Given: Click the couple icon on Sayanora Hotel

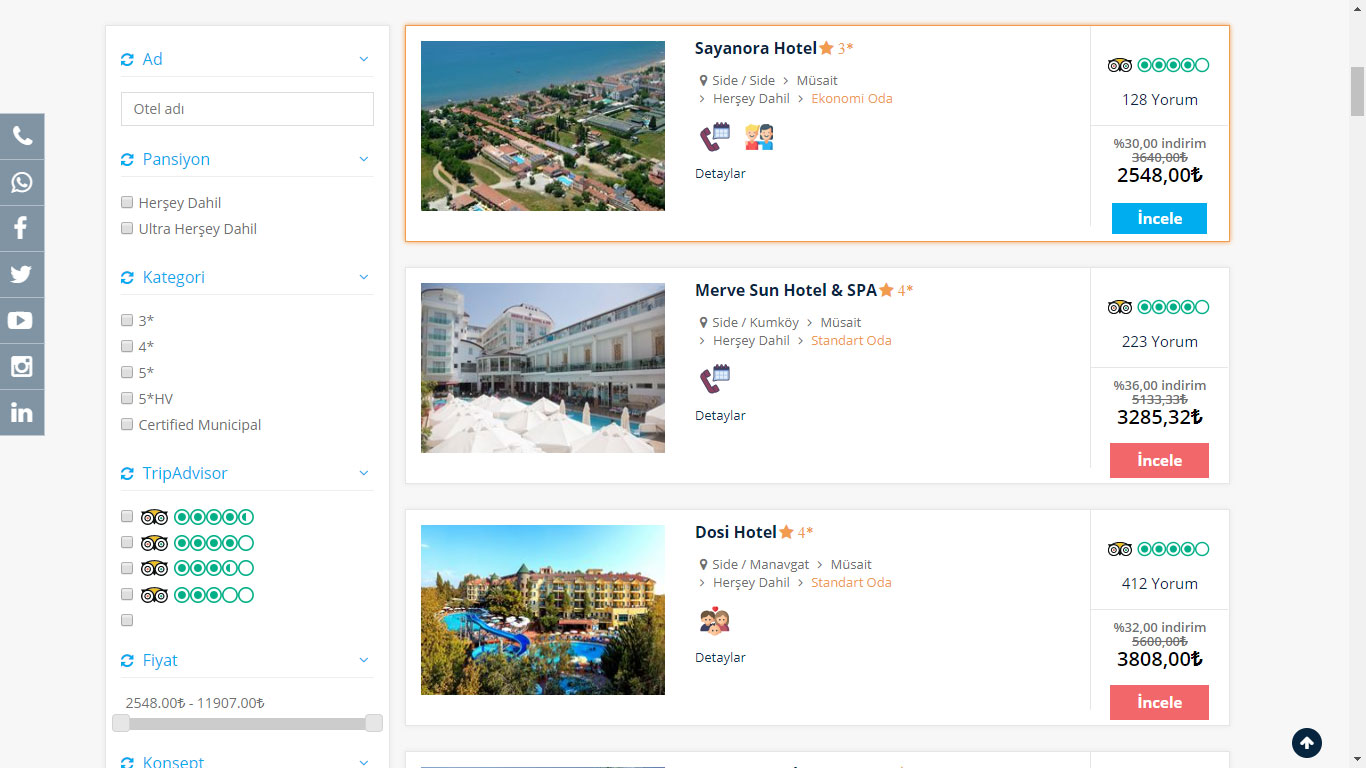Looking at the screenshot, I should coord(759,137).
